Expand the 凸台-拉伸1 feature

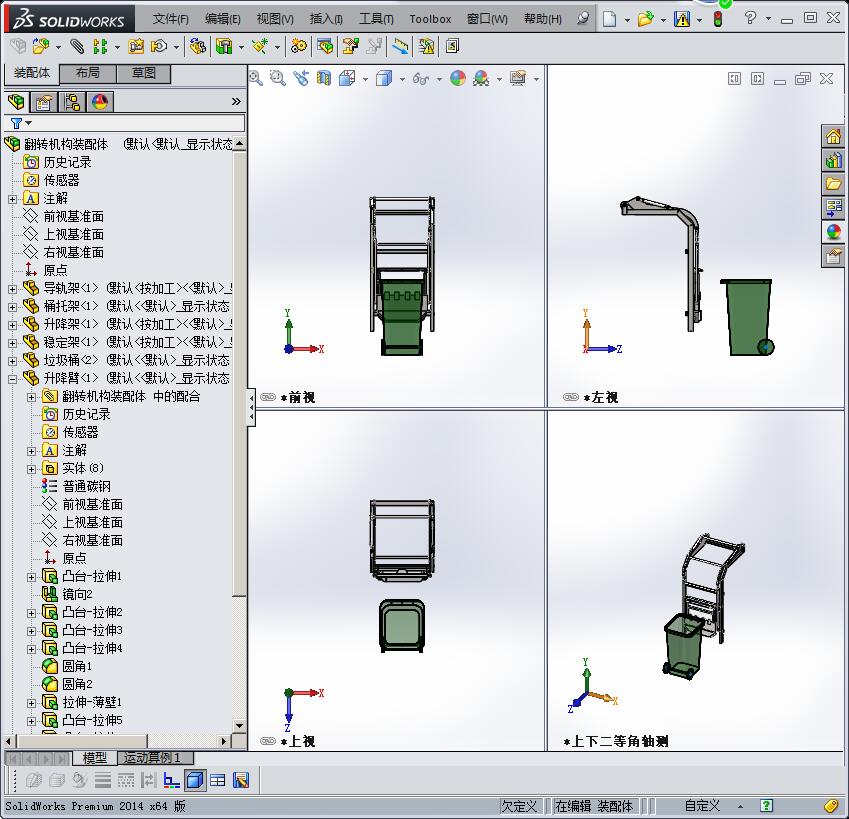click(31, 578)
